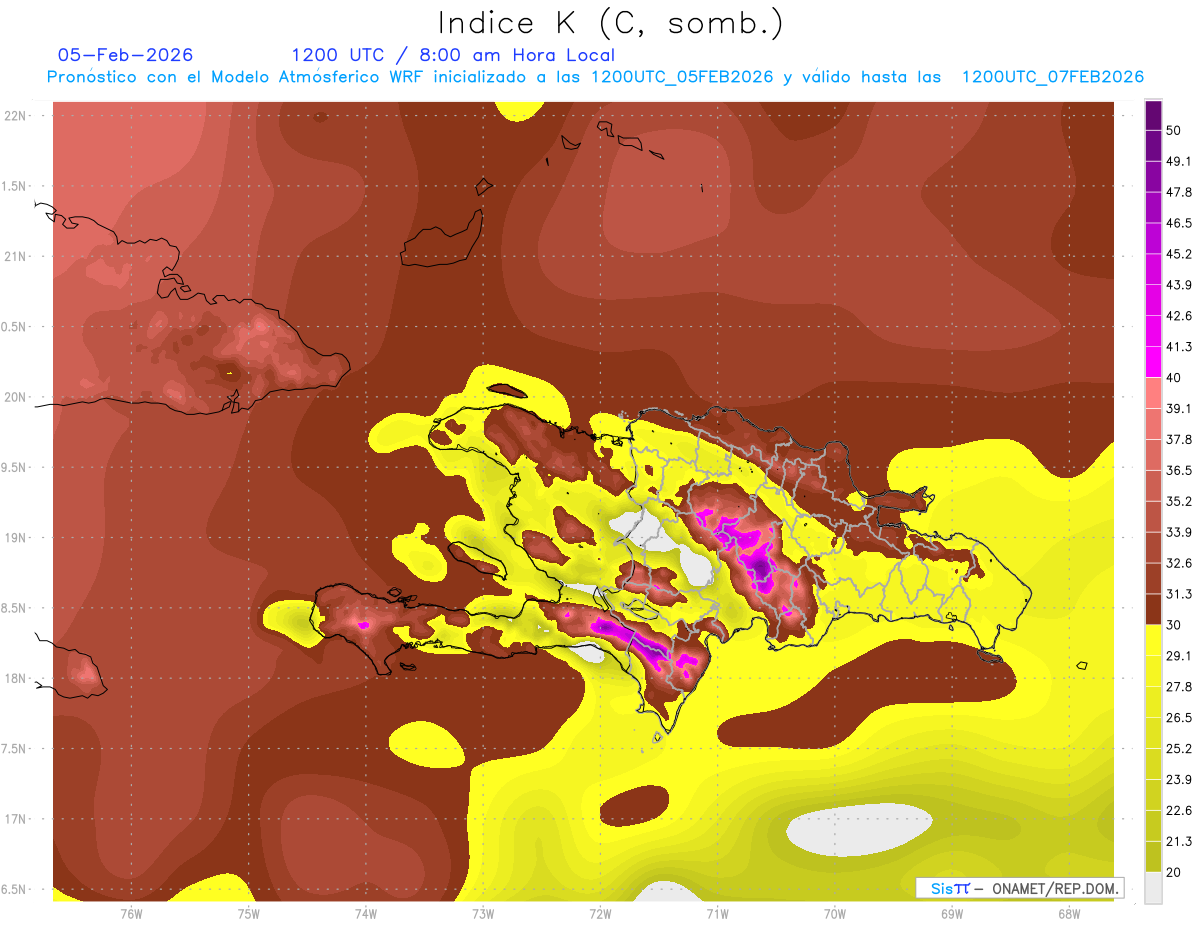
Task: Click the '73W' longitude label
Action: click(483, 912)
